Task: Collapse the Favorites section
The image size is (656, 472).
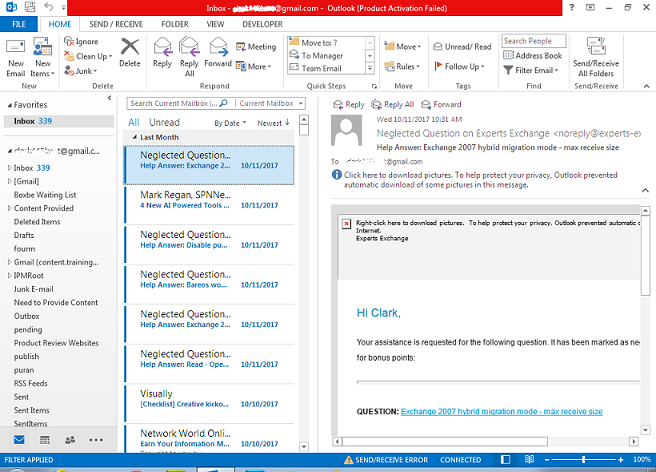Action: (x=9, y=105)
